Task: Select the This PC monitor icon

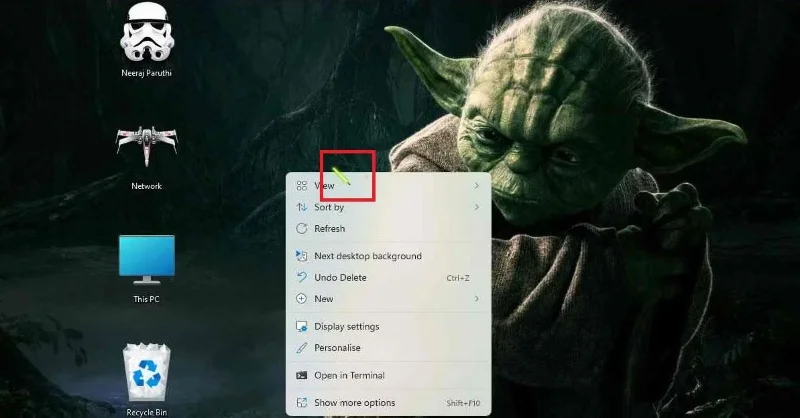Action: coord(147,259)
